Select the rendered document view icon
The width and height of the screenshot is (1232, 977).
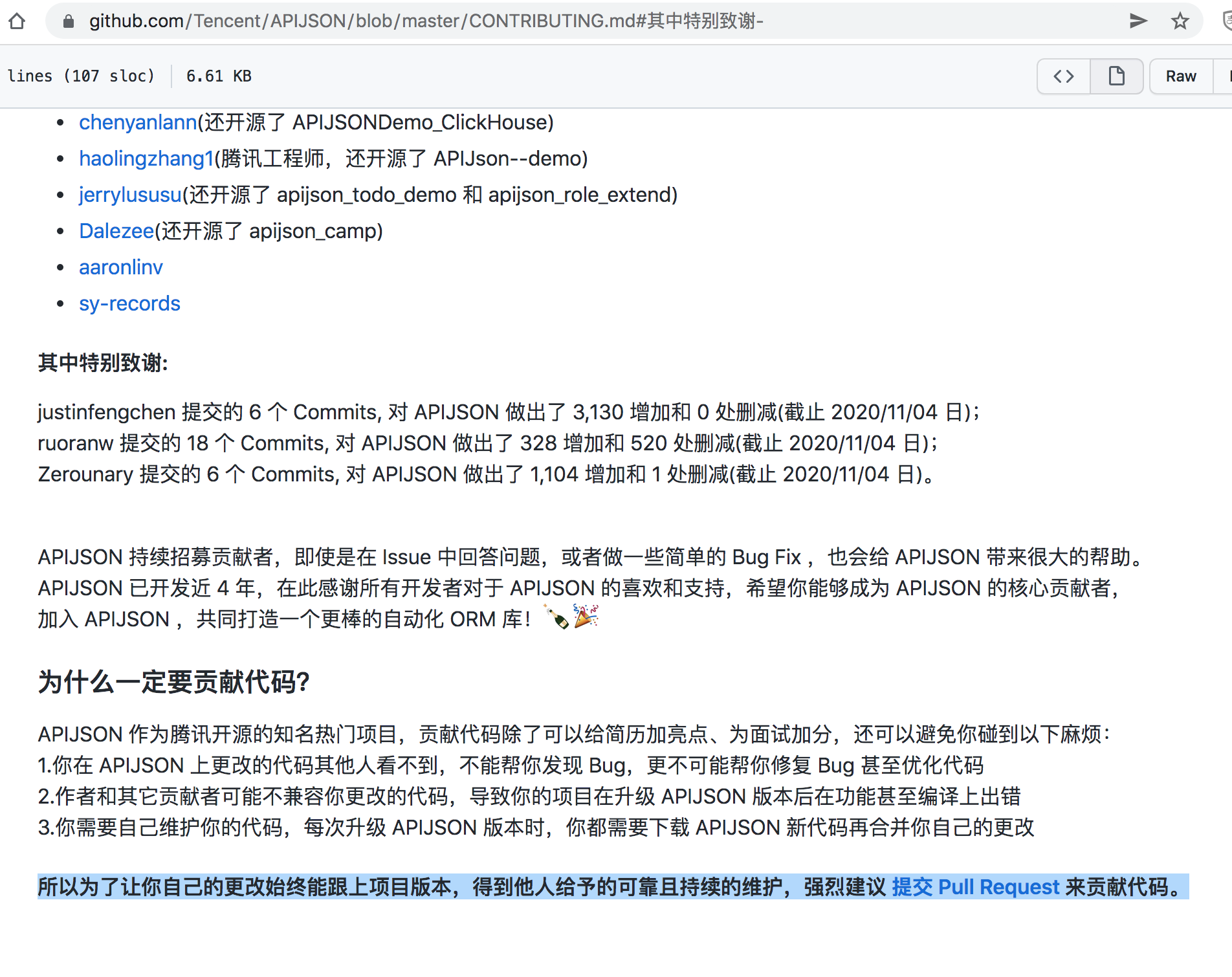pos(1116,76)
